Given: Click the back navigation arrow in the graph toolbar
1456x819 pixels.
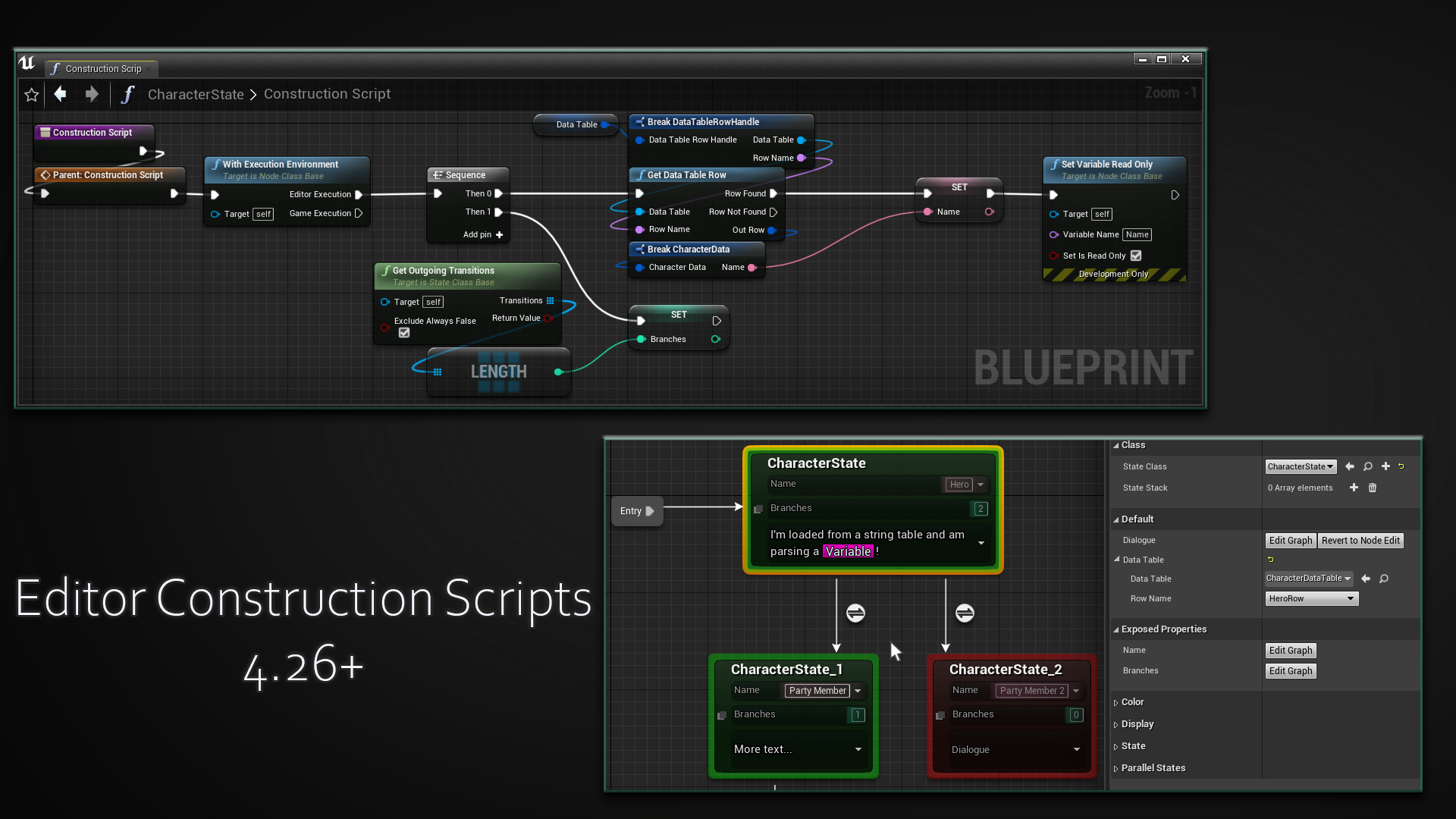Looking at the screenshot, I should click(x=61, y=94).
